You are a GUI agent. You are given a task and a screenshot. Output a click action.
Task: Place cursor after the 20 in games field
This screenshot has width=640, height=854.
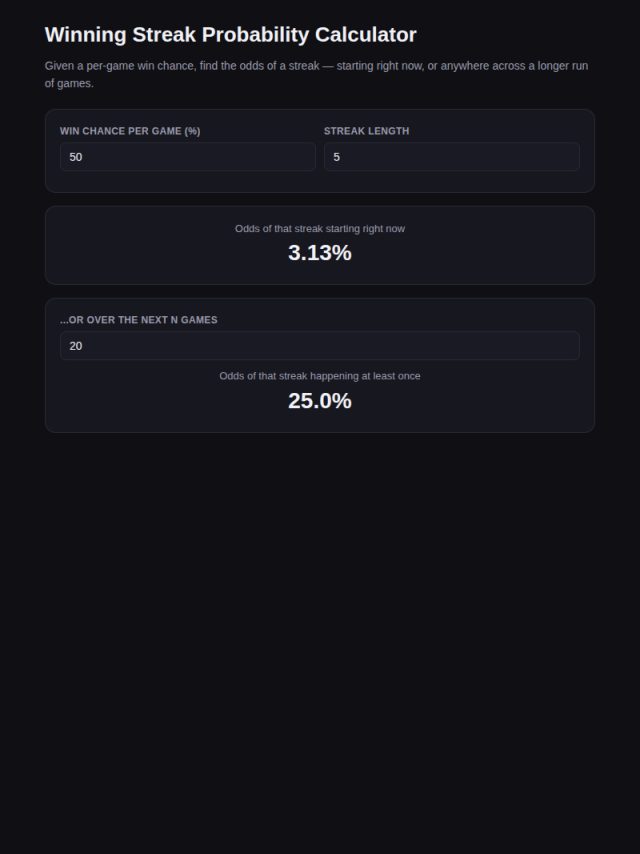(83, 346)
